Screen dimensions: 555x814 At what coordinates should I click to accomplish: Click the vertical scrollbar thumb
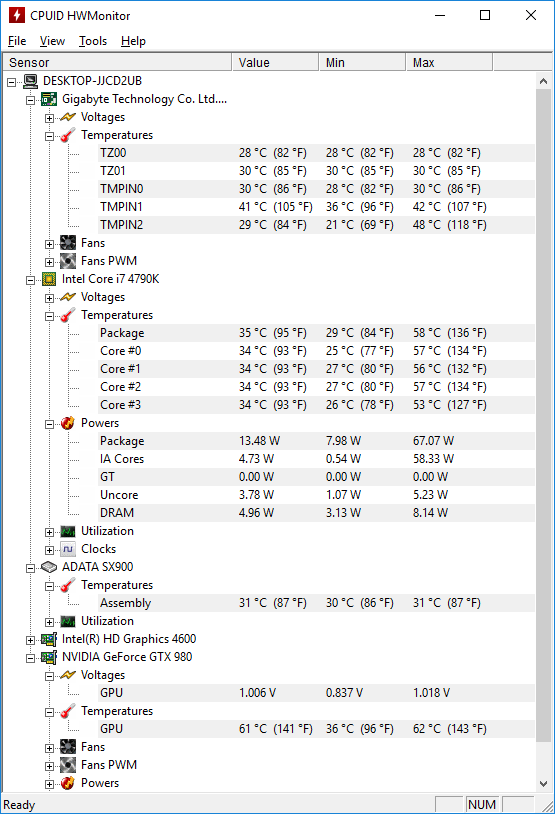point(544,415)
